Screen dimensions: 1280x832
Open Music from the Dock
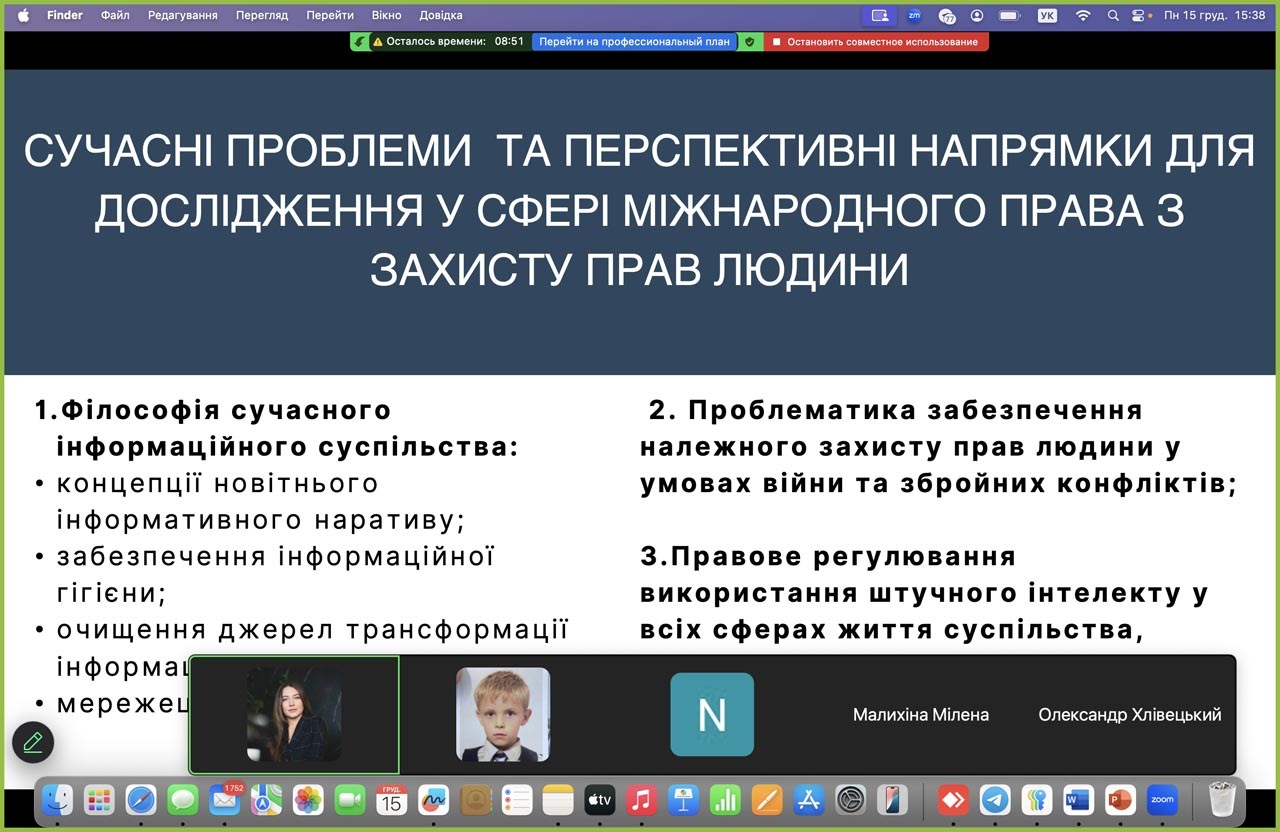click(x=641, y=800)
